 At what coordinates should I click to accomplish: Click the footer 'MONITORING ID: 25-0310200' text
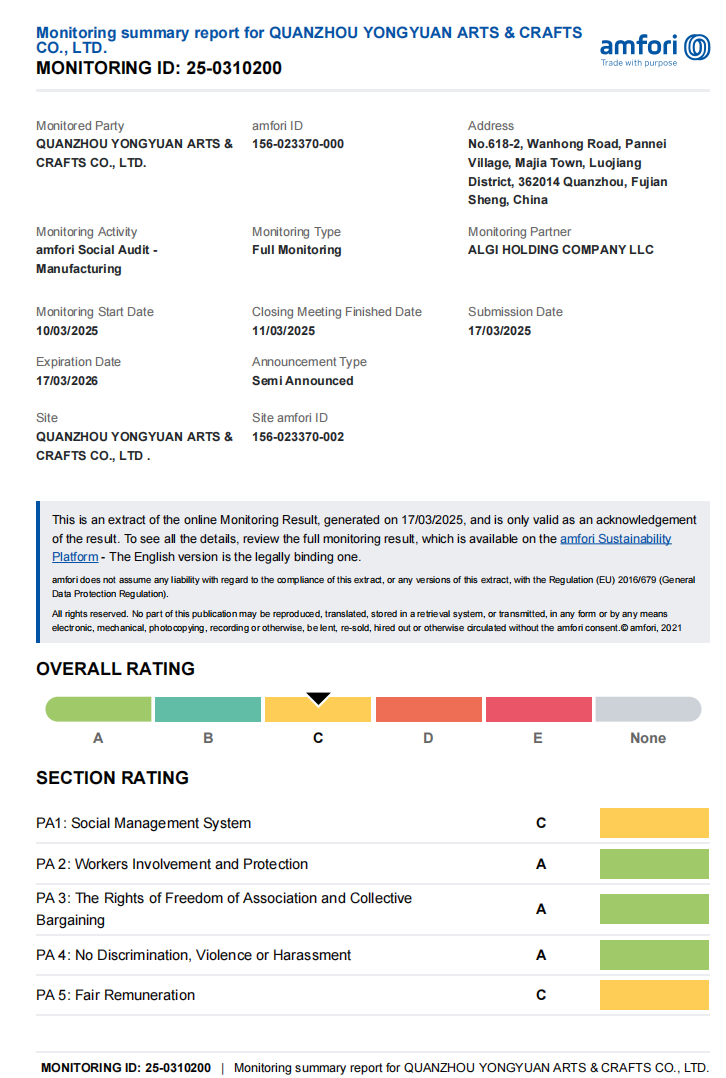(x=126, y=1068)
